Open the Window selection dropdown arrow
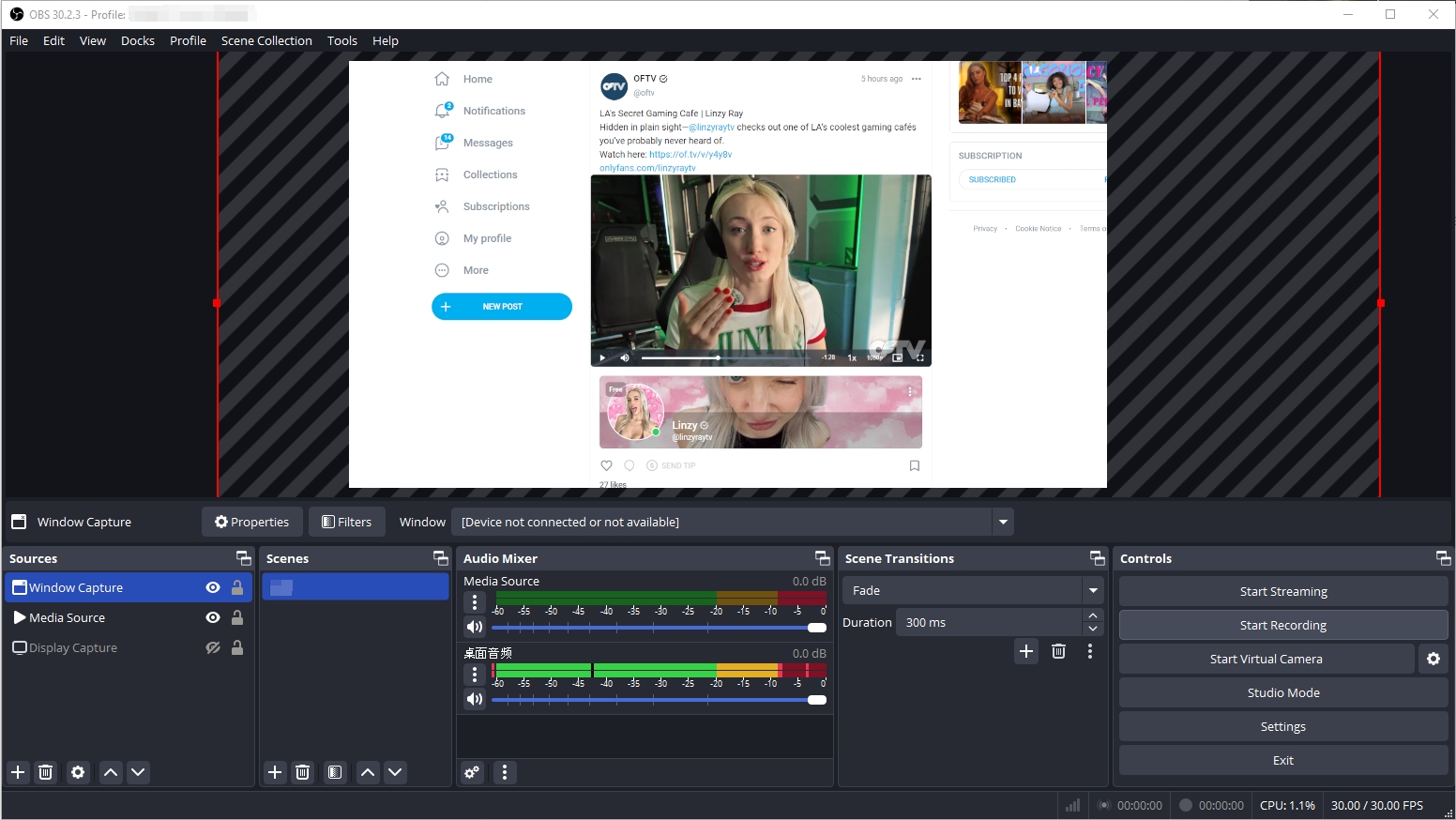 point(1003,522)
